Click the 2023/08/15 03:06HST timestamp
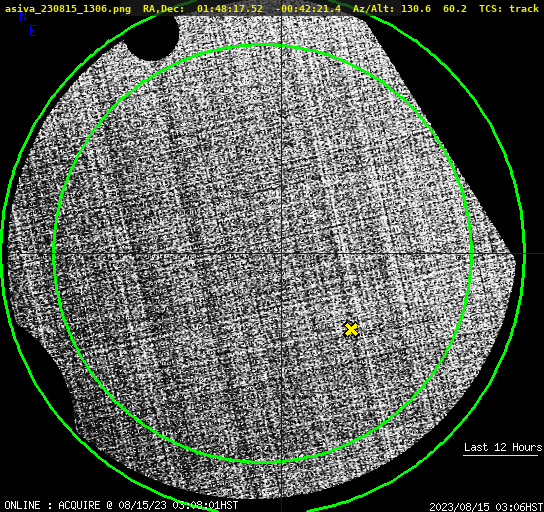Image resolution: width=544 pixels, height=512 pixels. click(x=486, y=507)
